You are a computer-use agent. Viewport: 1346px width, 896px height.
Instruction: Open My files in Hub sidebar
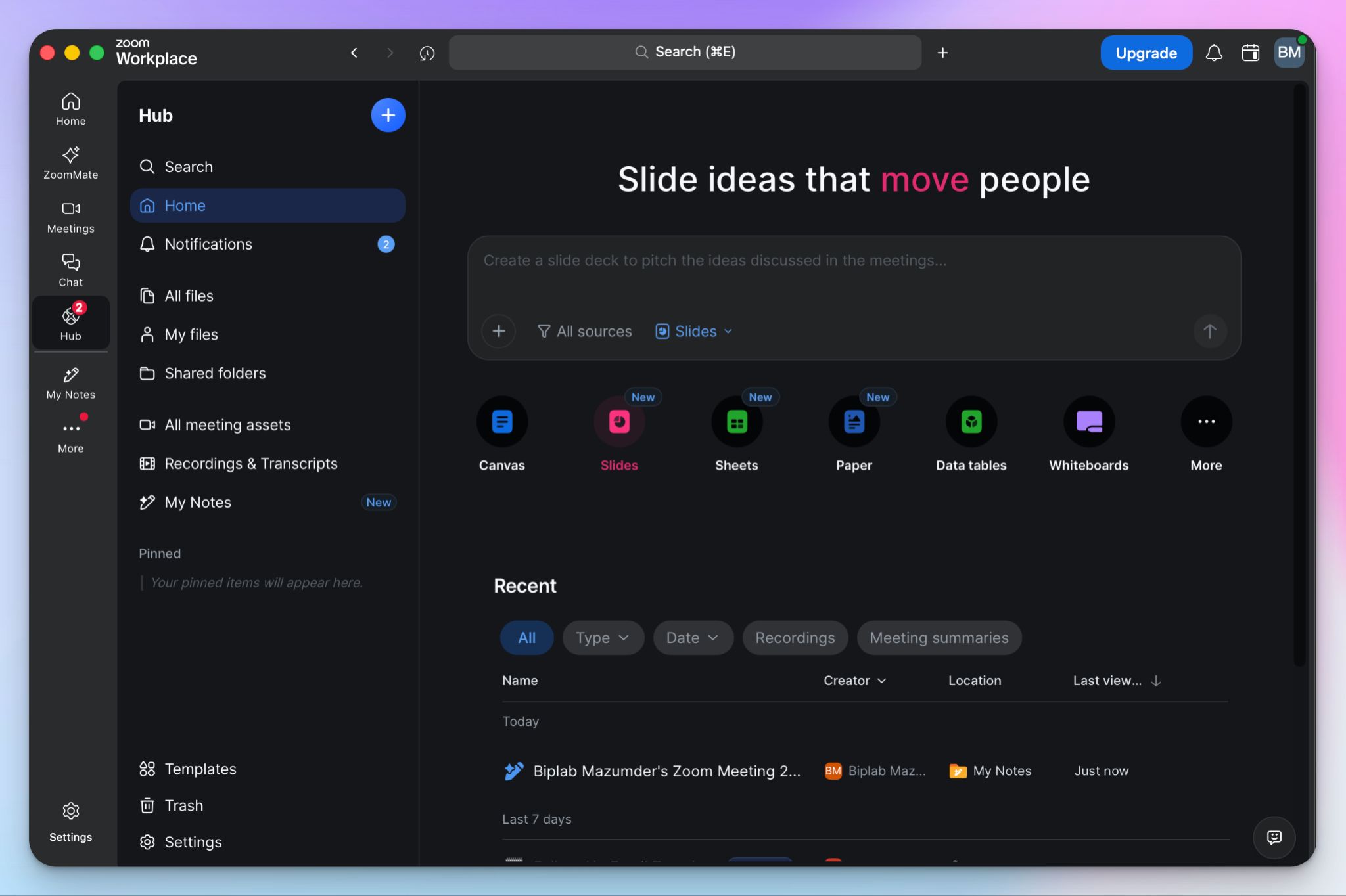pyautogui.click(x=267, y=334)
